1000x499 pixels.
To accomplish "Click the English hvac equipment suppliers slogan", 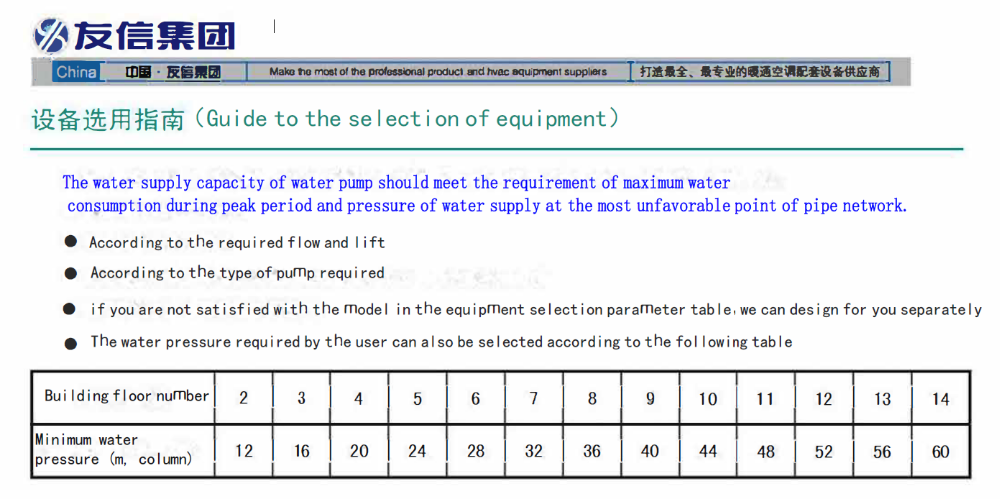I will (438, 72).
